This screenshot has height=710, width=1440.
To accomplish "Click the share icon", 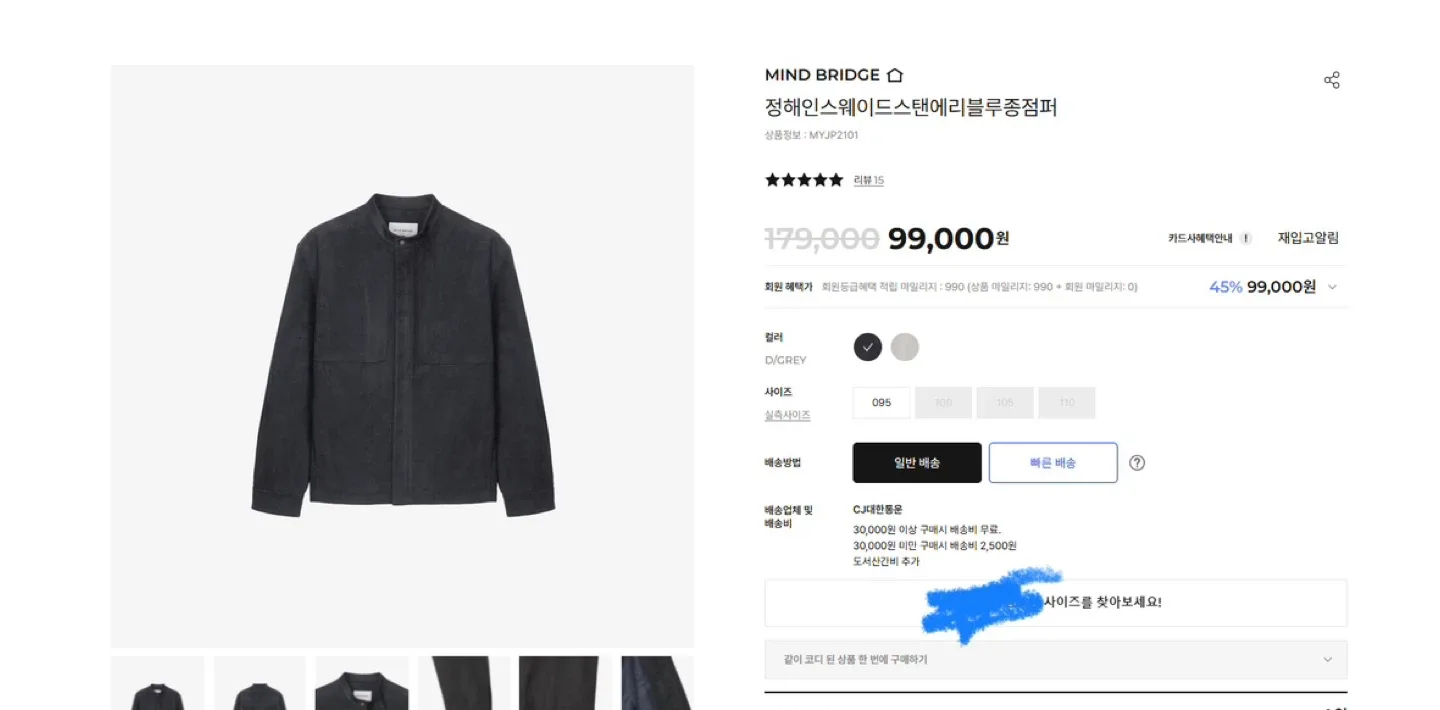I will (1331, 81).
